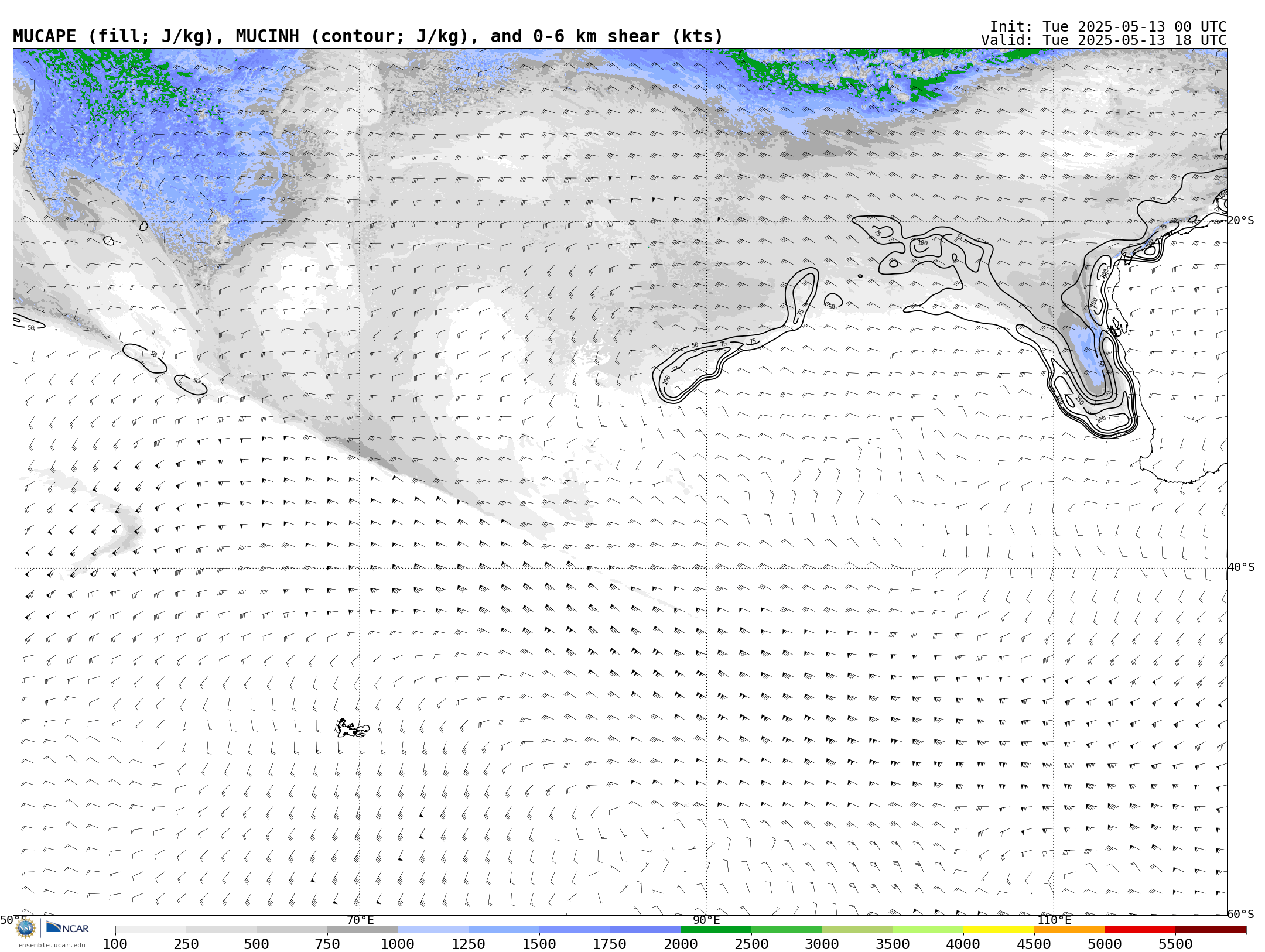
Task: Select the lightest gray 100–250 colorbar swatch
Action: click(151, 930)
